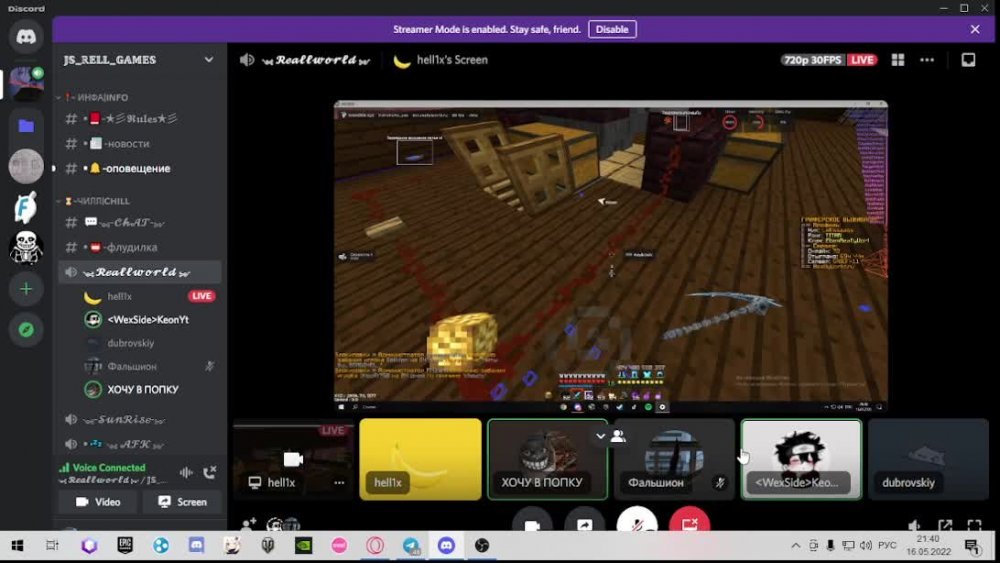Select the Sans skeleton server icon

[26, 247]
